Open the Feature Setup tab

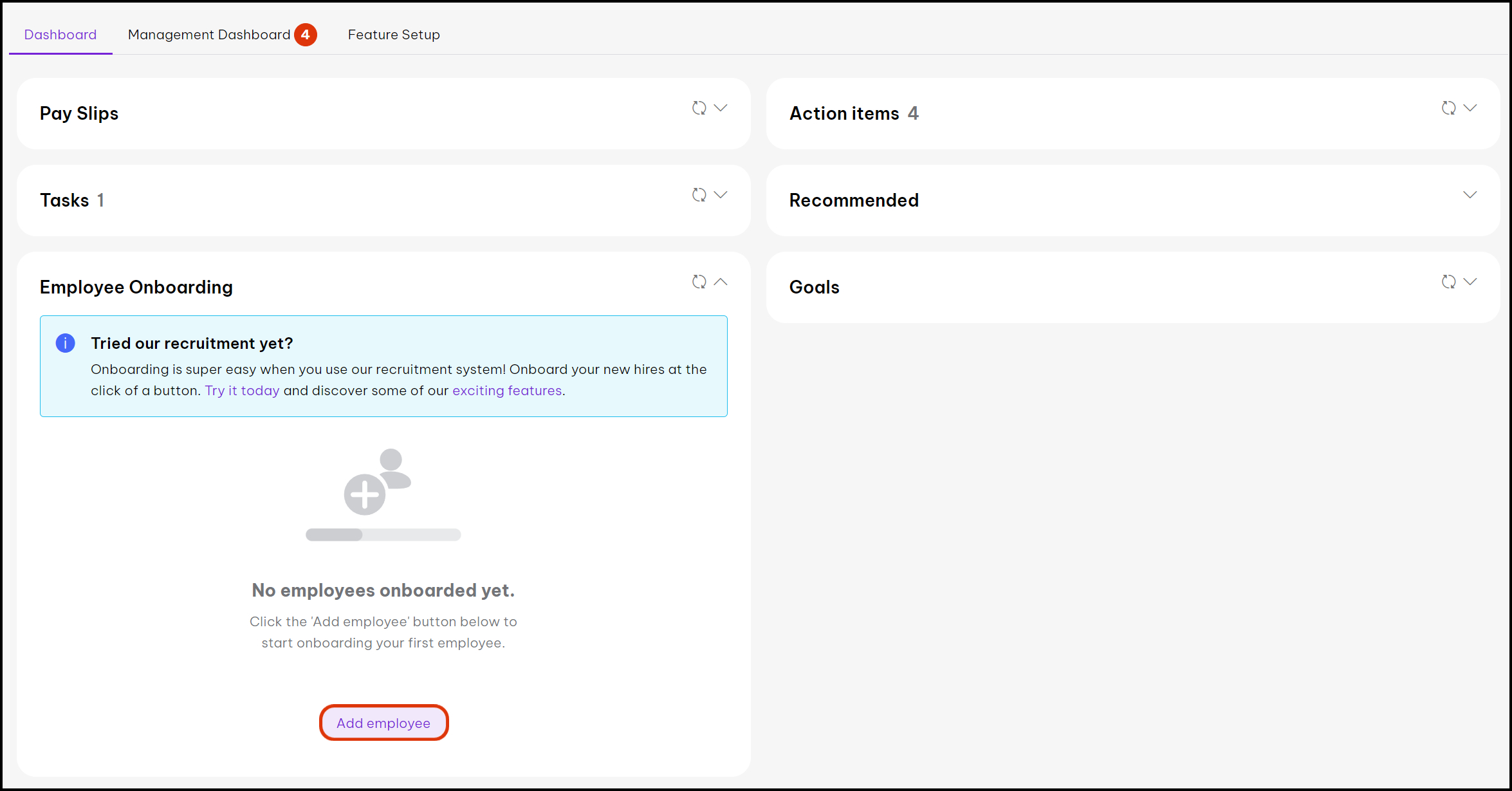coord(394,35)
